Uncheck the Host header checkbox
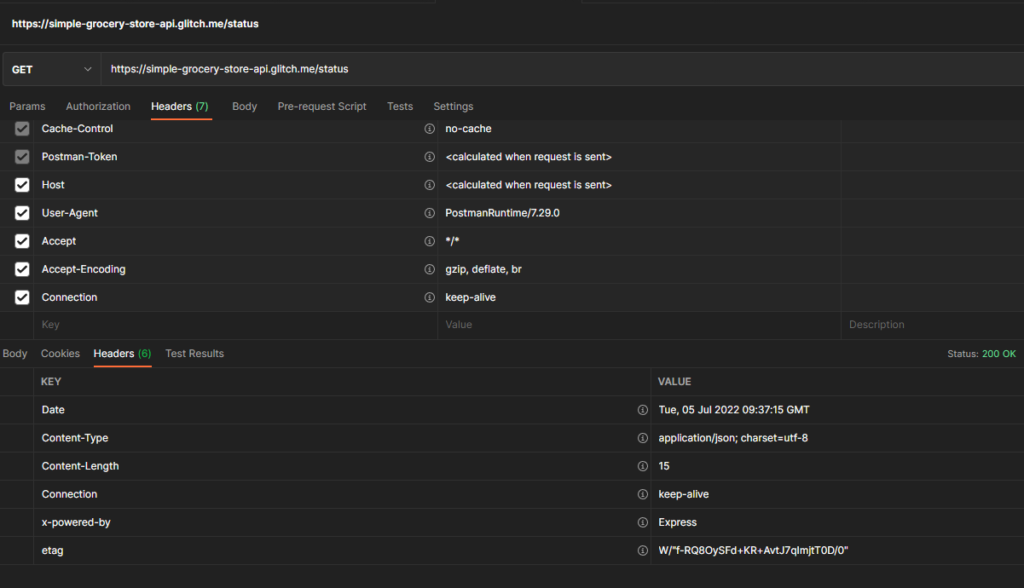 [22, 185]
